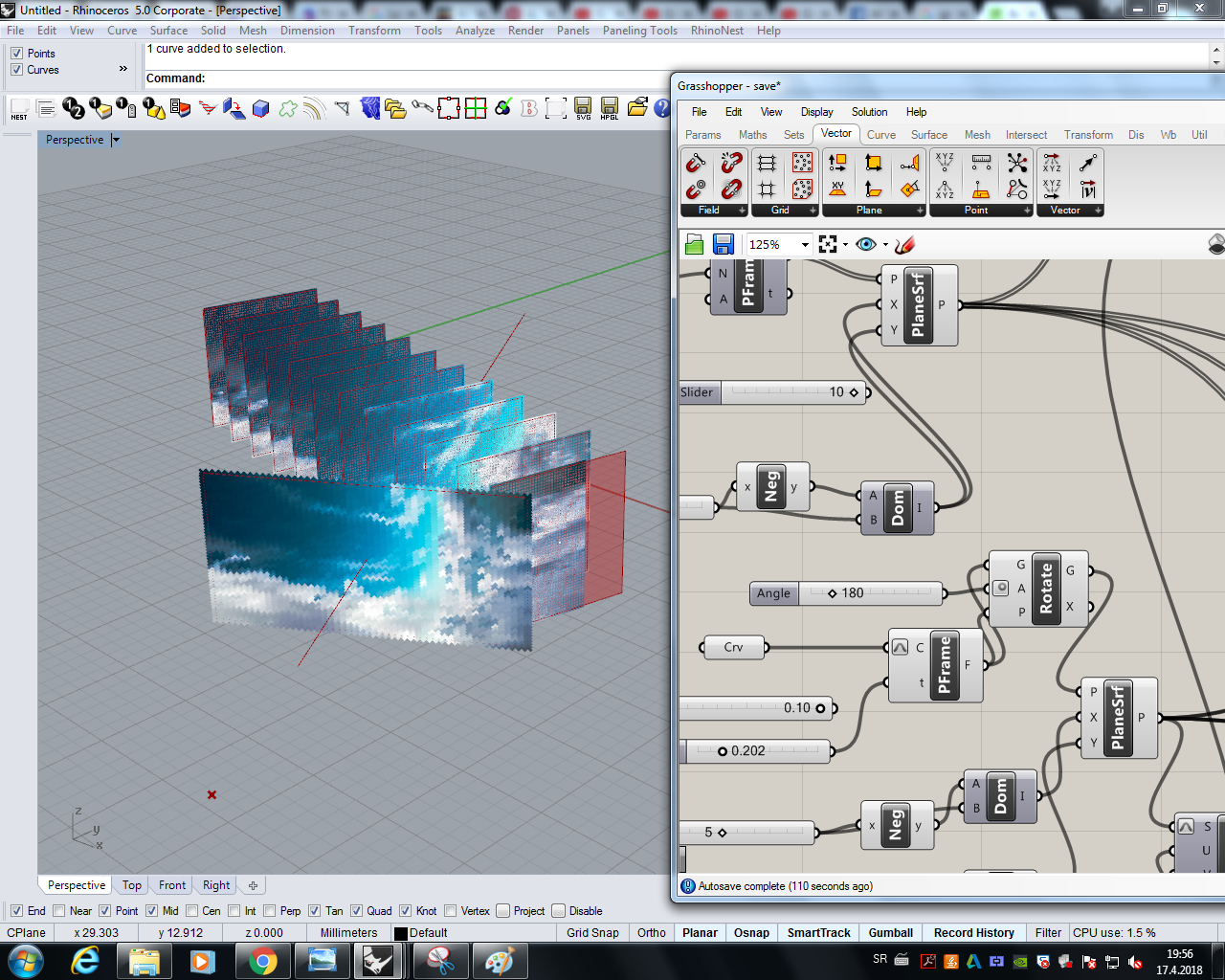Screen dimensions: 1225x980
Task: Click the SmartTrack status button
Action: click(819, 933)
